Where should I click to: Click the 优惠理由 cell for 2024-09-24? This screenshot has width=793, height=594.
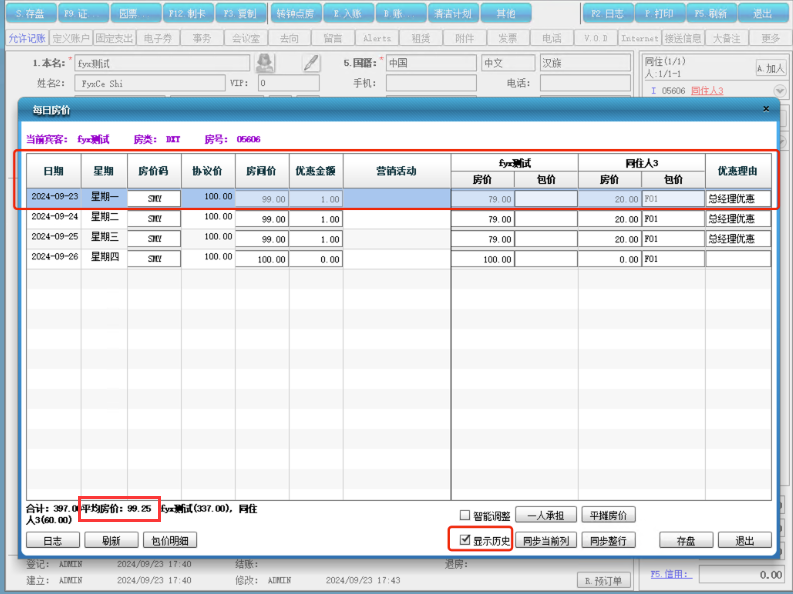pos(738,218)
